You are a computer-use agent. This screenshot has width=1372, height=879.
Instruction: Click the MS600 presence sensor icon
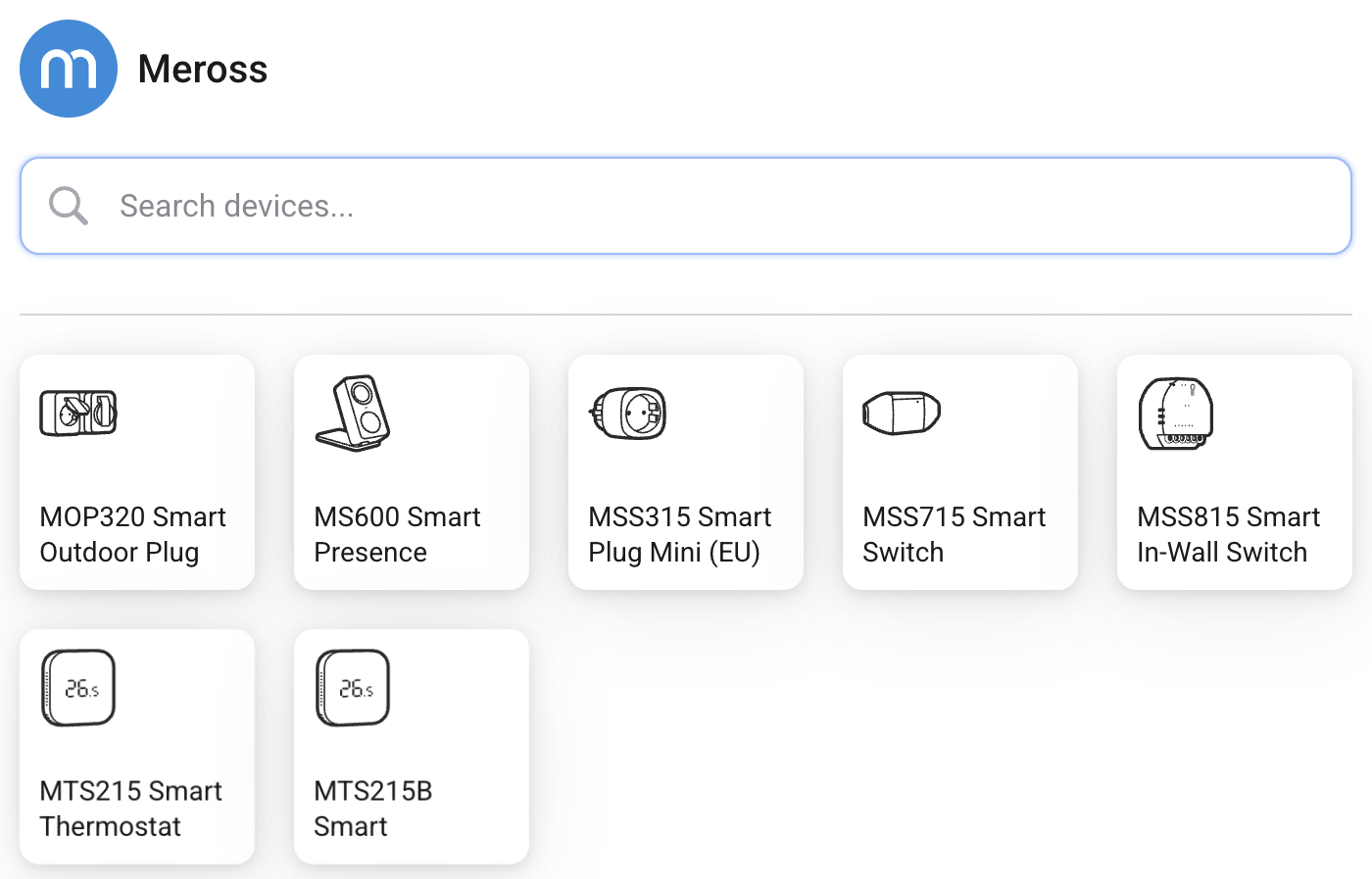click(353, 413)
